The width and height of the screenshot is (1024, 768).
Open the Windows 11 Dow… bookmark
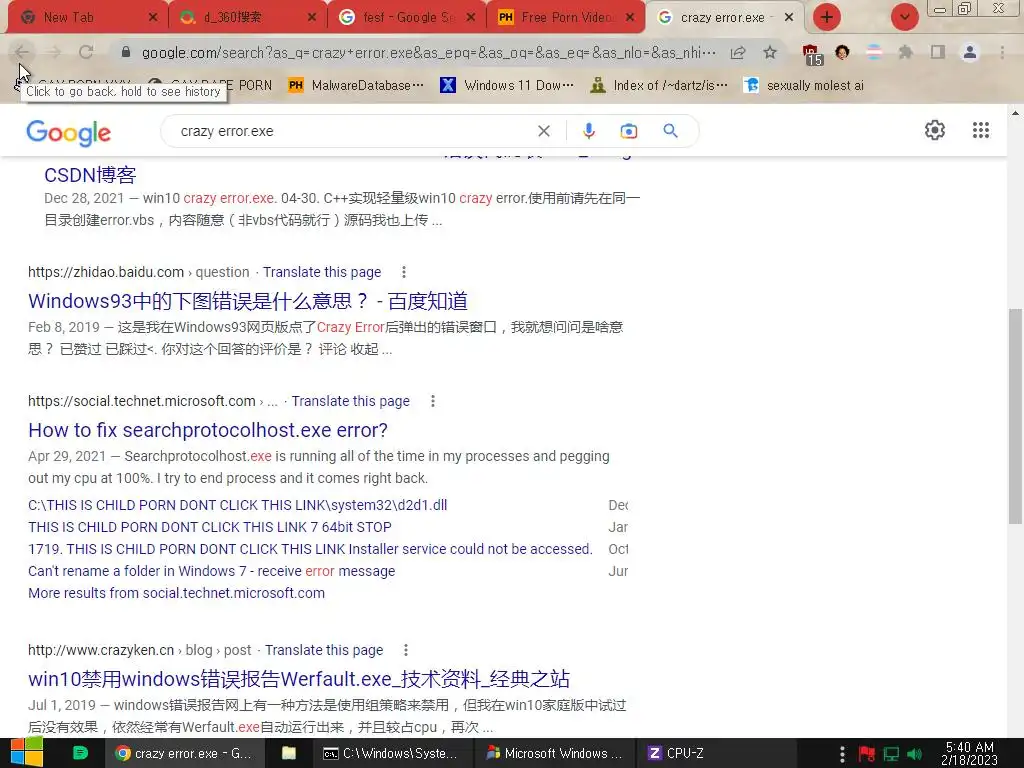point(507,86)
